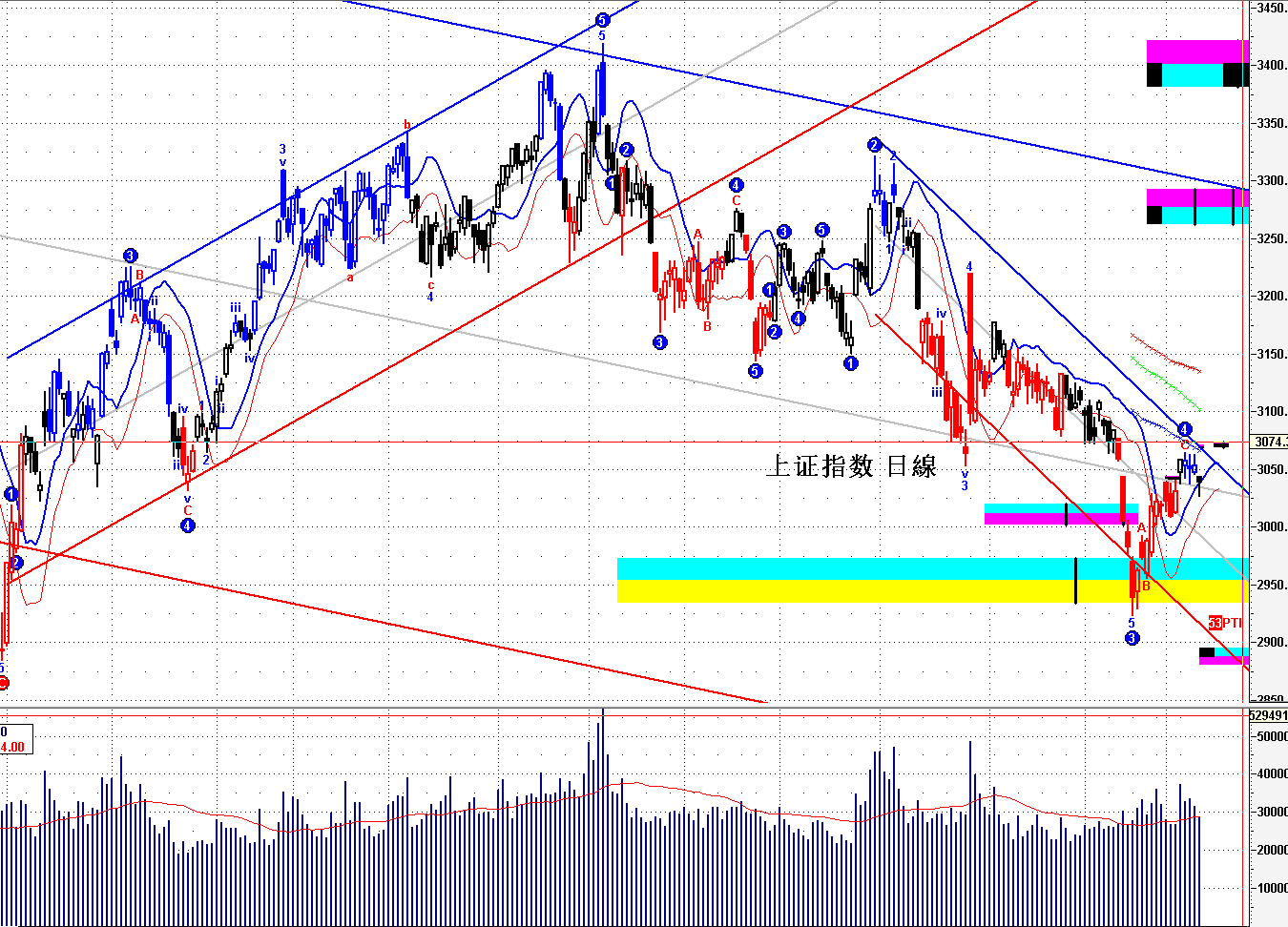Click the magenta block above the 3400 level
The height and width of the screenshot is (927, 1288).
tap(1197, 51)
